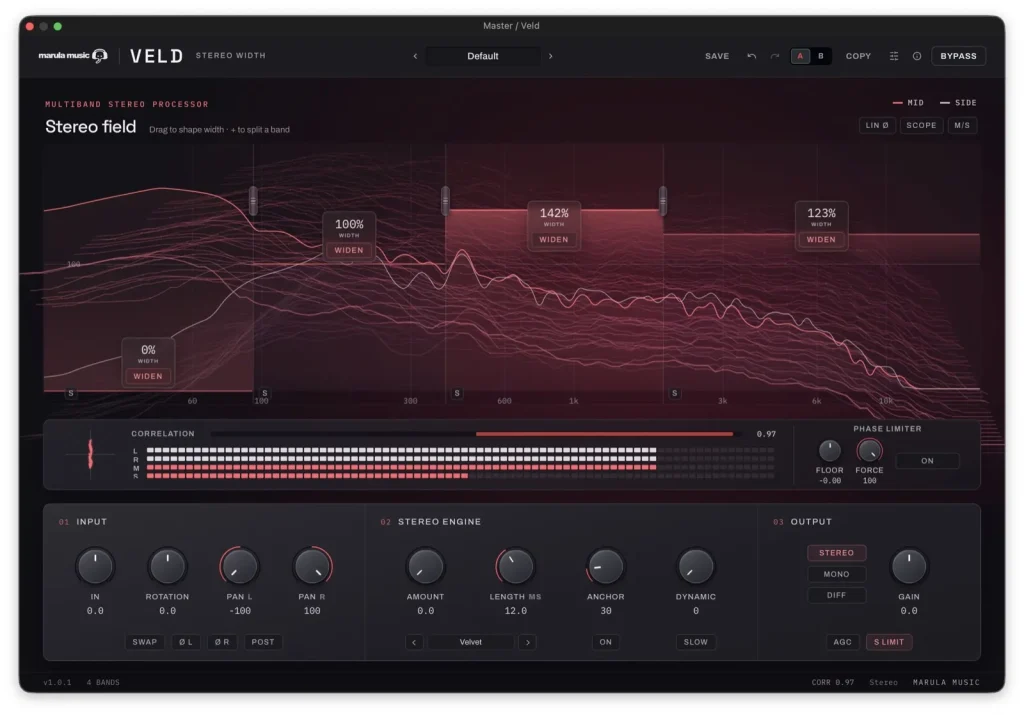1024x715 pixels.
Task: Click the undo arrow icon
Action: (x=752, y=56)
